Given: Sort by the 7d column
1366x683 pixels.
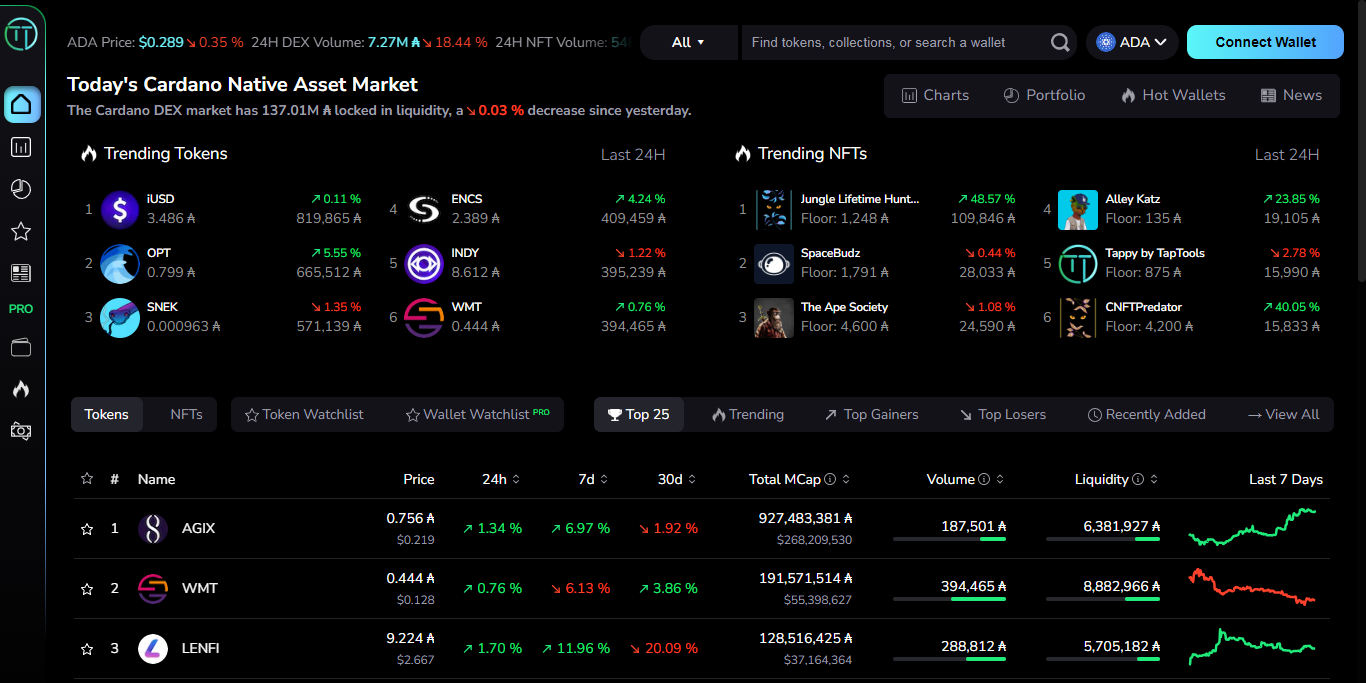Looking at the screenshot, I should [x=594, y=479].
